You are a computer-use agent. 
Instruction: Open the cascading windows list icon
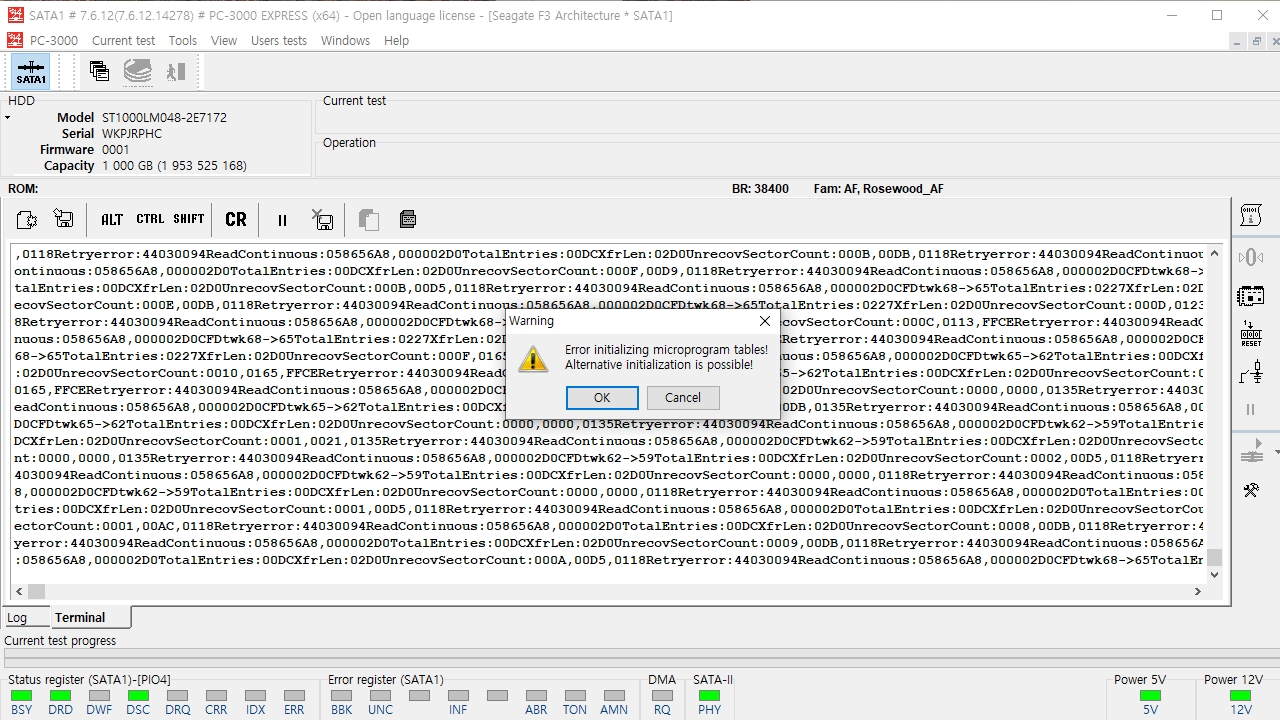(99, 71)
